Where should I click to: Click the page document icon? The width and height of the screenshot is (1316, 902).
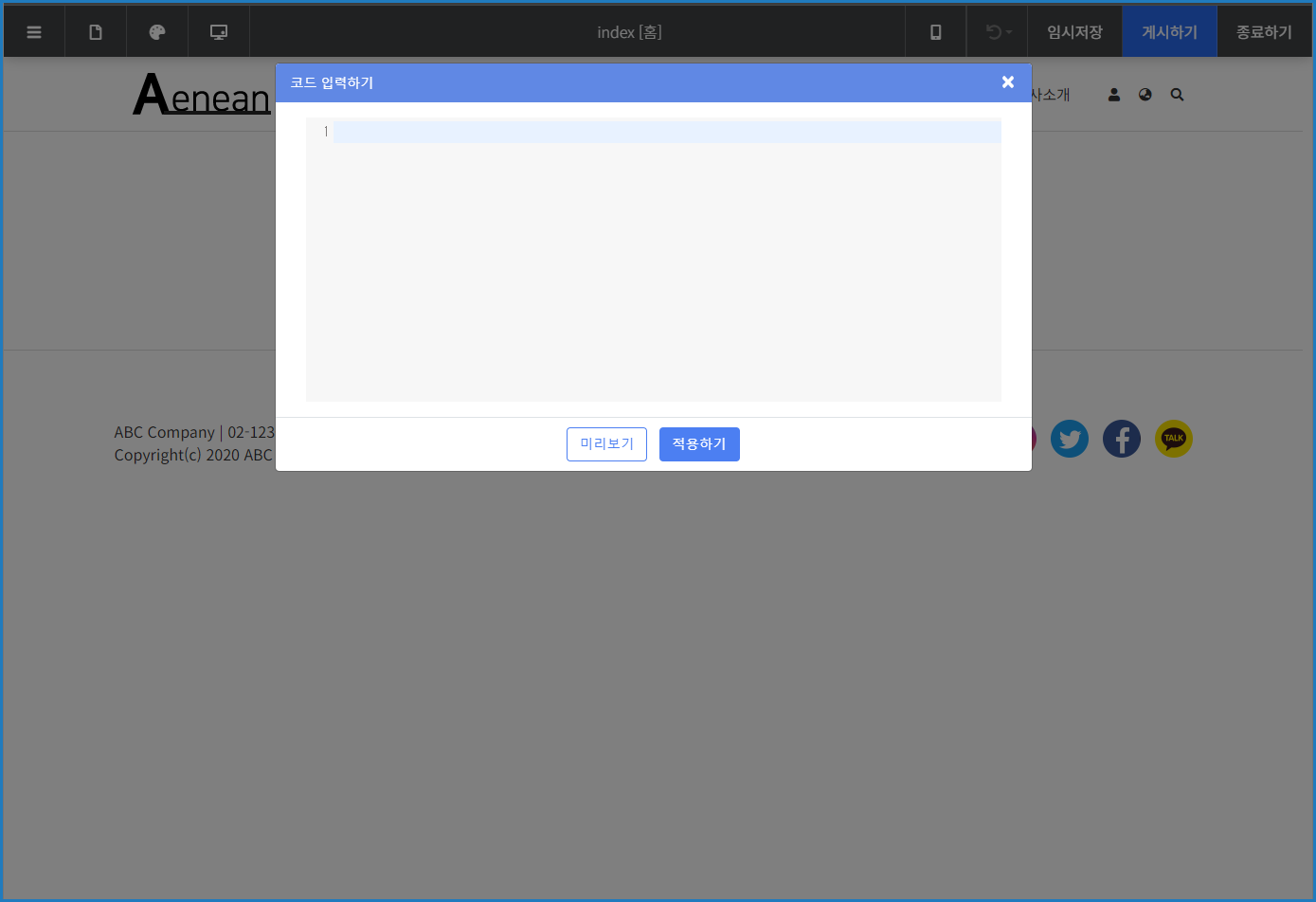click(x=96, y=32)
